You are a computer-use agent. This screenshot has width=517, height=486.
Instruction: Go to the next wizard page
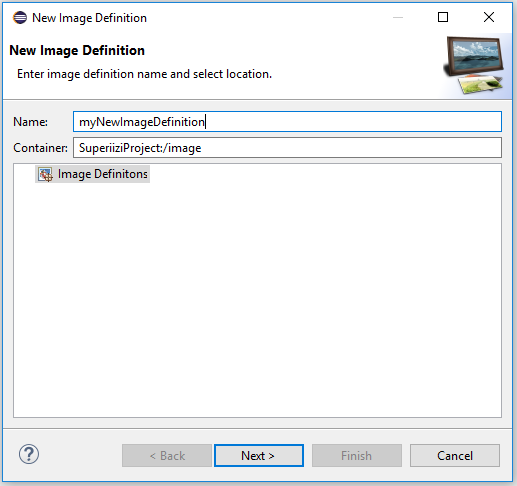pos(259,455)
